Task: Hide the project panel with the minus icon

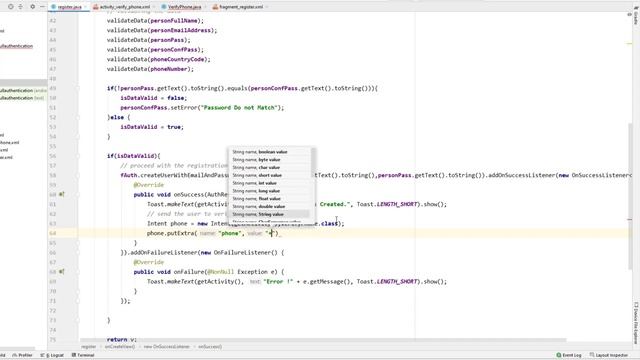Action: click(42, 7)
